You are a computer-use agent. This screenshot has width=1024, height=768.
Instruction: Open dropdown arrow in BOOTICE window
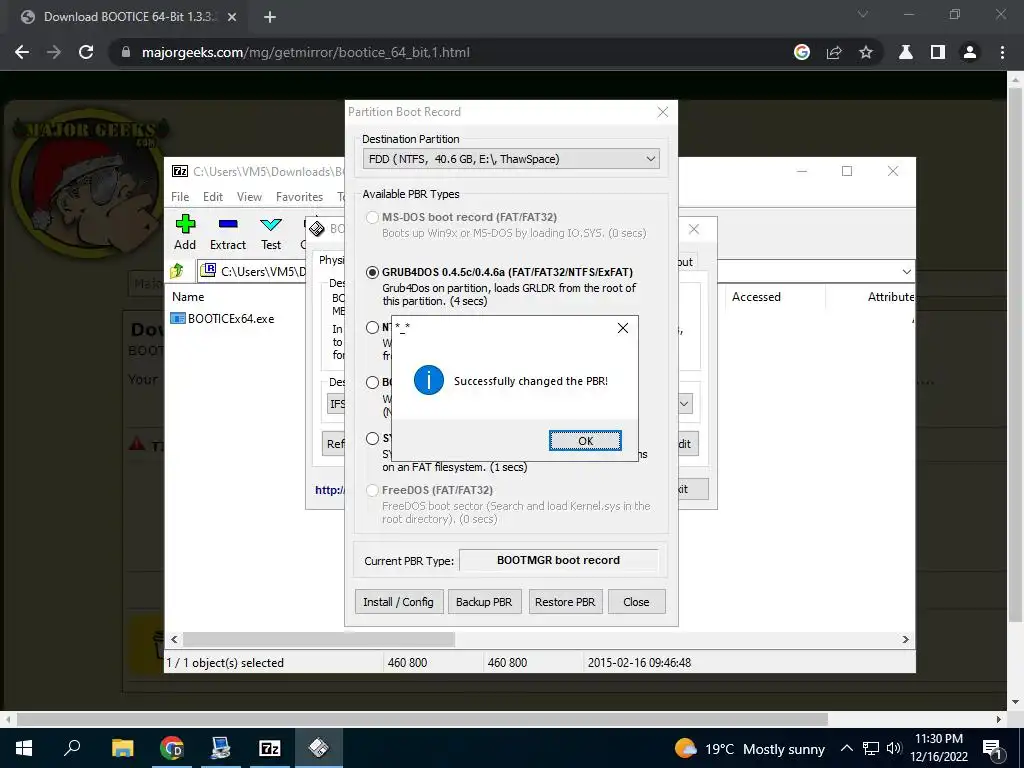[x=684, y=404]
